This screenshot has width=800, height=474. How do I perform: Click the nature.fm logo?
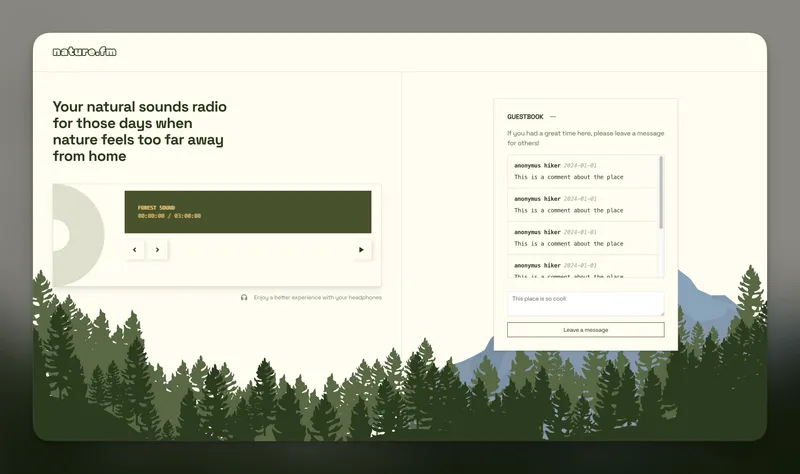coord(84,52)
